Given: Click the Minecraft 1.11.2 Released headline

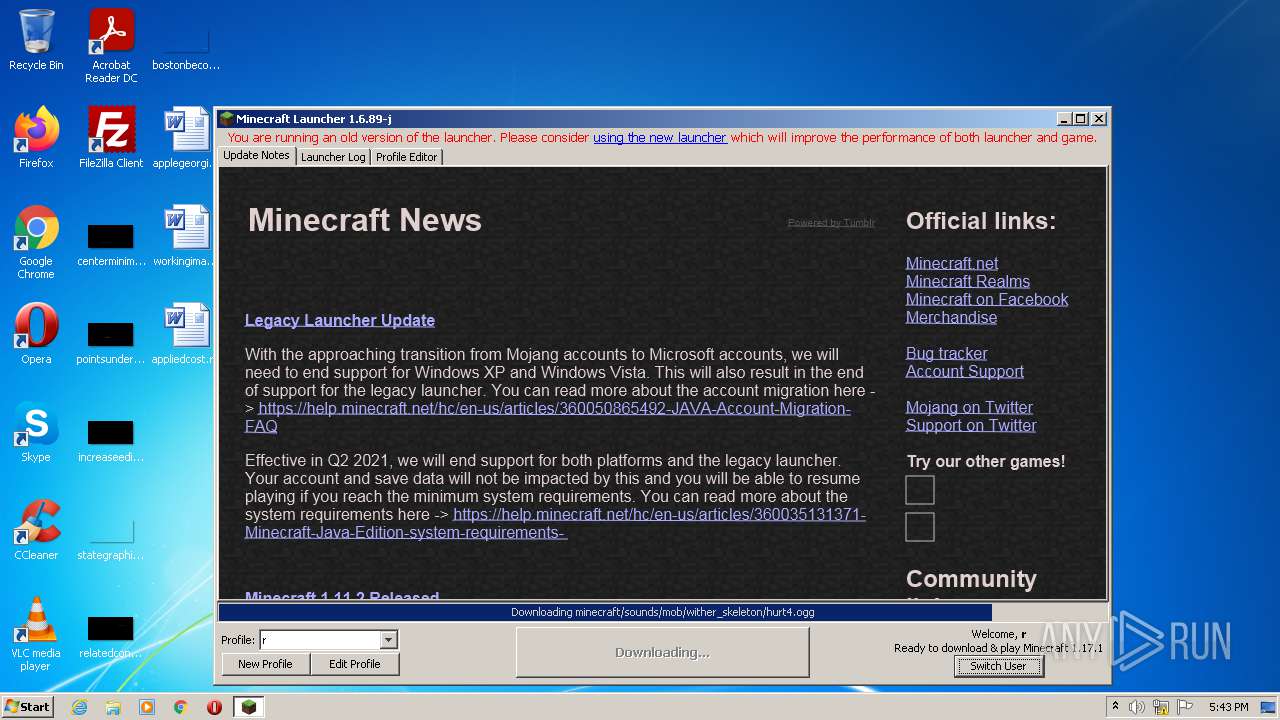Looking at the screenshot, I should tap(342, 597).
